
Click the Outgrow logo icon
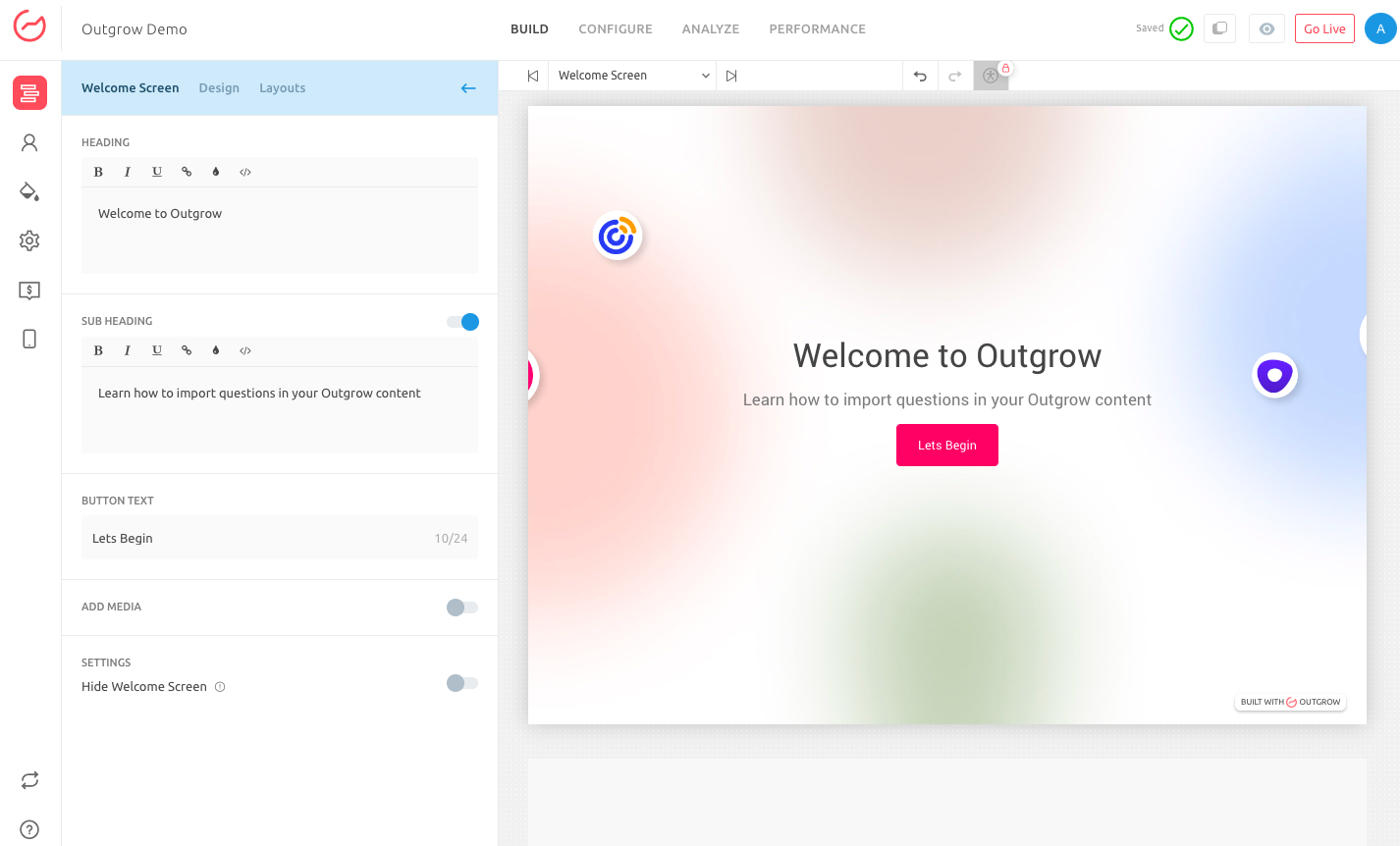click(x=29, y=26)
